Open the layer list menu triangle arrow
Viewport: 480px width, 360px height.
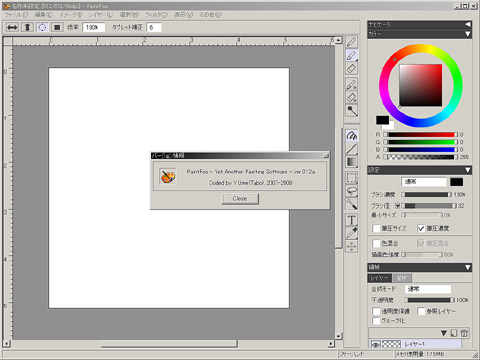coord(444,333)
